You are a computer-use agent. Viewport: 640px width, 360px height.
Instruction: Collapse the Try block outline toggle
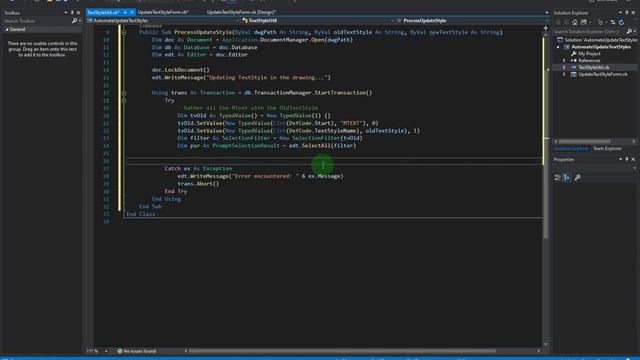124,100
